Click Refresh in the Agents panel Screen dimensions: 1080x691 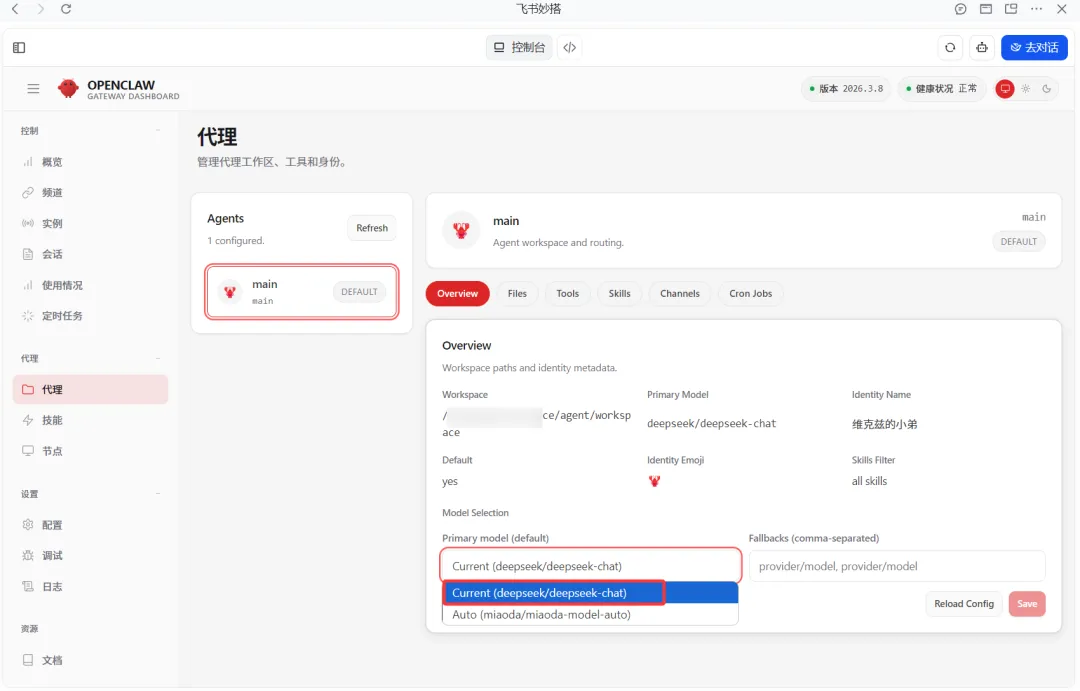pos(372,228)
